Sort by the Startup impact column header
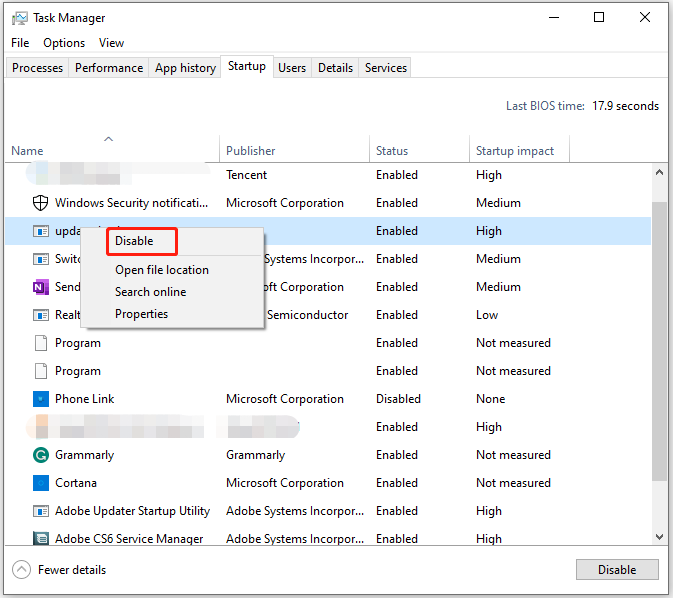Viewport: 673px width, 598px height. click(515, 151)
